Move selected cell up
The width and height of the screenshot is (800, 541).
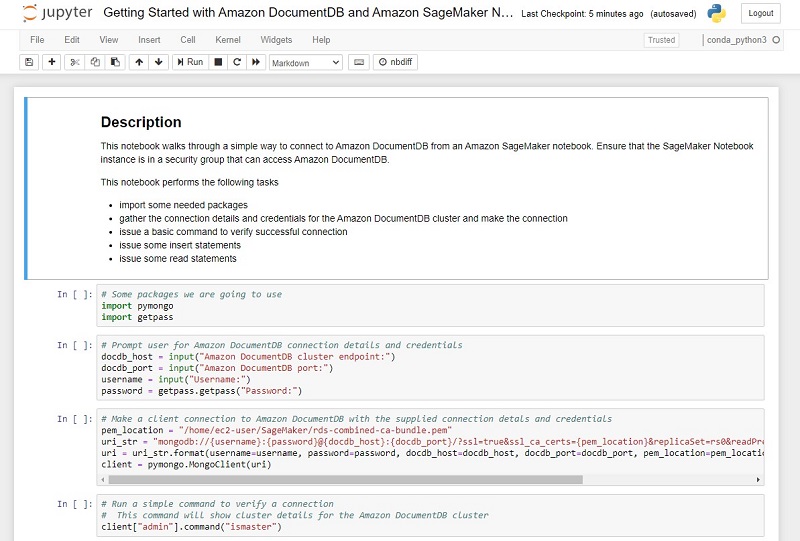(x=139, y=62)
